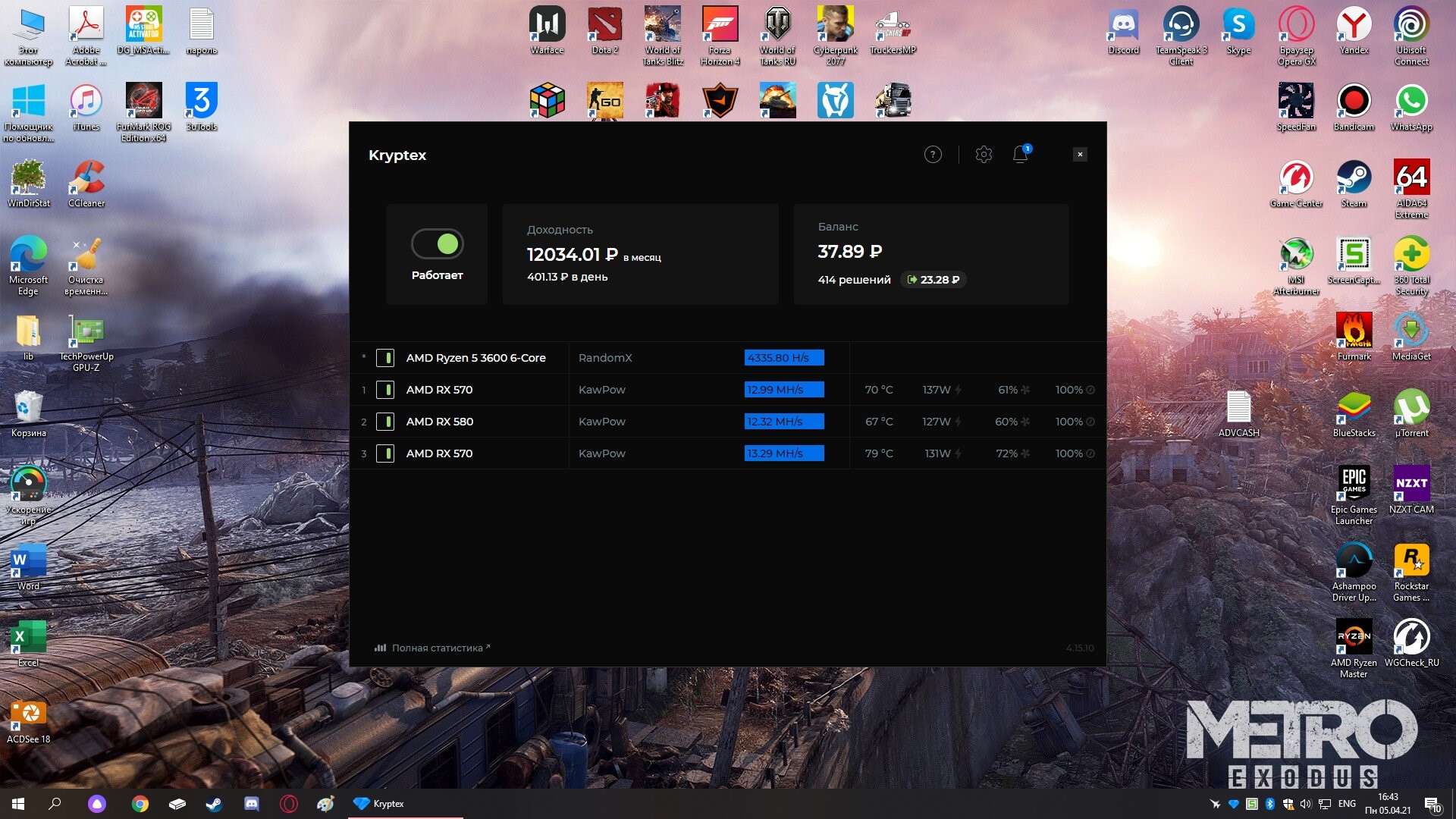
Task: Click the 4335.80 H/s hashrate bar
Action: pyautogui.click(x=784, y=358)
